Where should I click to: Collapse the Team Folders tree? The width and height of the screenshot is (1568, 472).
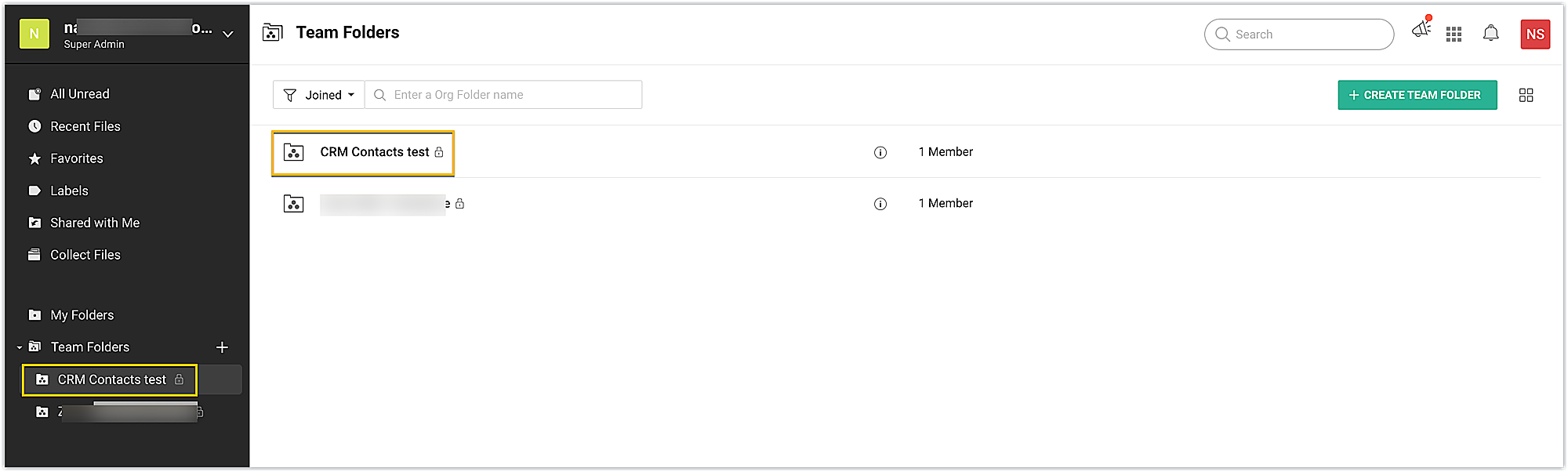click(x=20, y=347)
